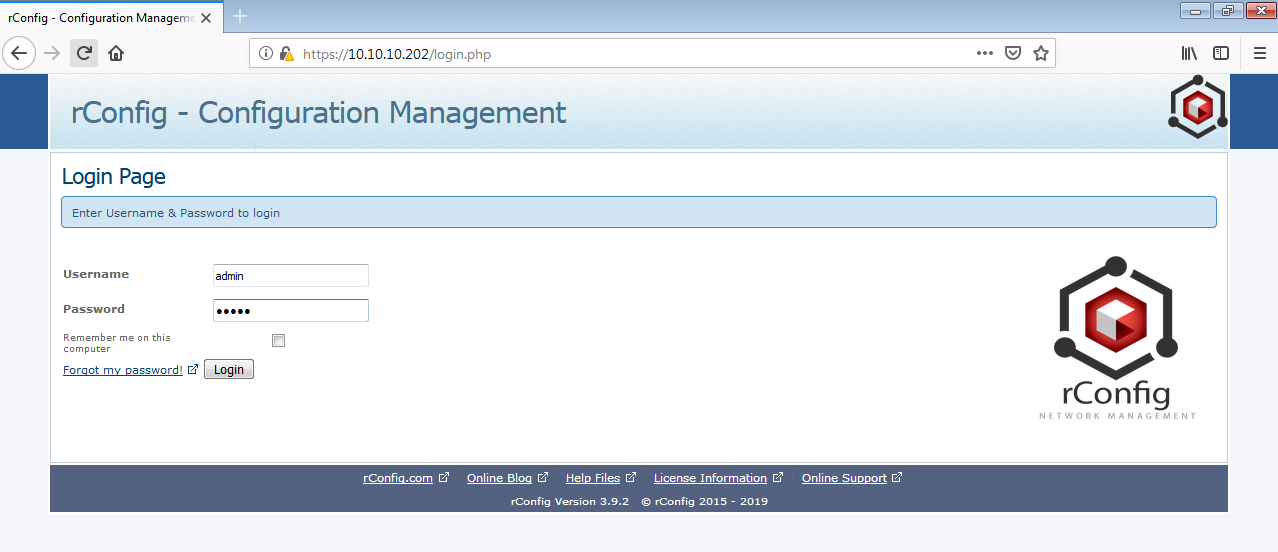
Task: Close the rConfig browser tab
Action: tap(206, 18)
